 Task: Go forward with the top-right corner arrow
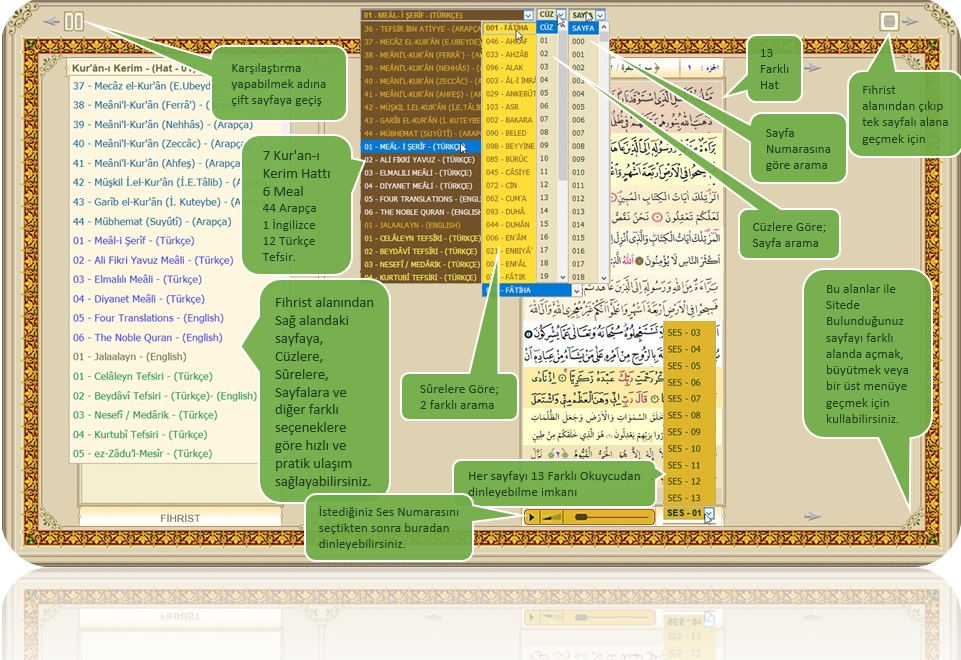click(911, 21)
